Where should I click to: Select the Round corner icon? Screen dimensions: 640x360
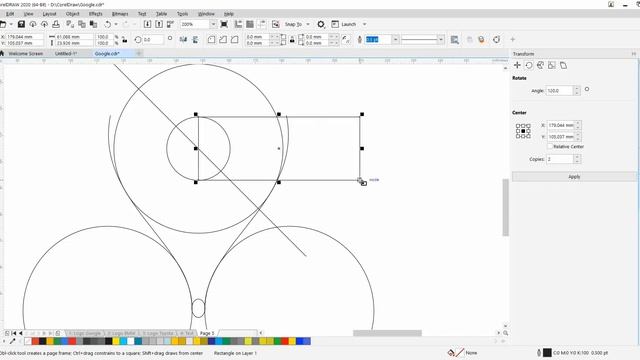tap(211, 40)
